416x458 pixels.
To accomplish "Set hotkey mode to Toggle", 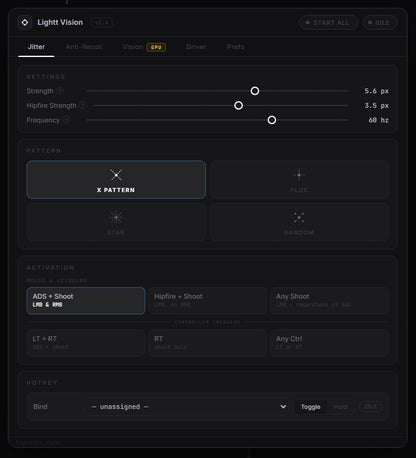I will 311,407.
